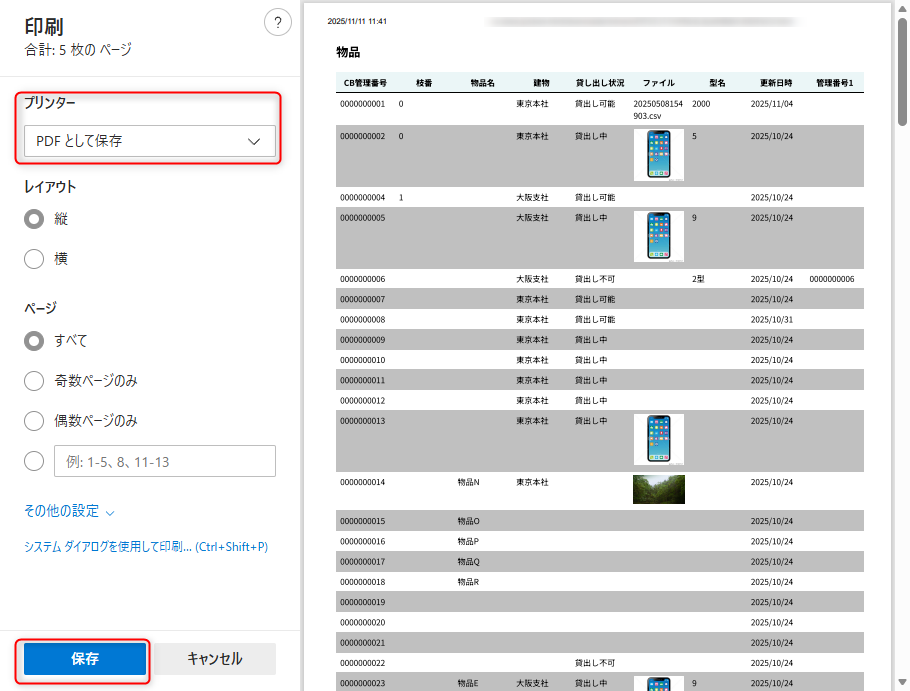Screen dimensions: 910x691
Task: Open the print dialog help icon
Action: [277, 23]
